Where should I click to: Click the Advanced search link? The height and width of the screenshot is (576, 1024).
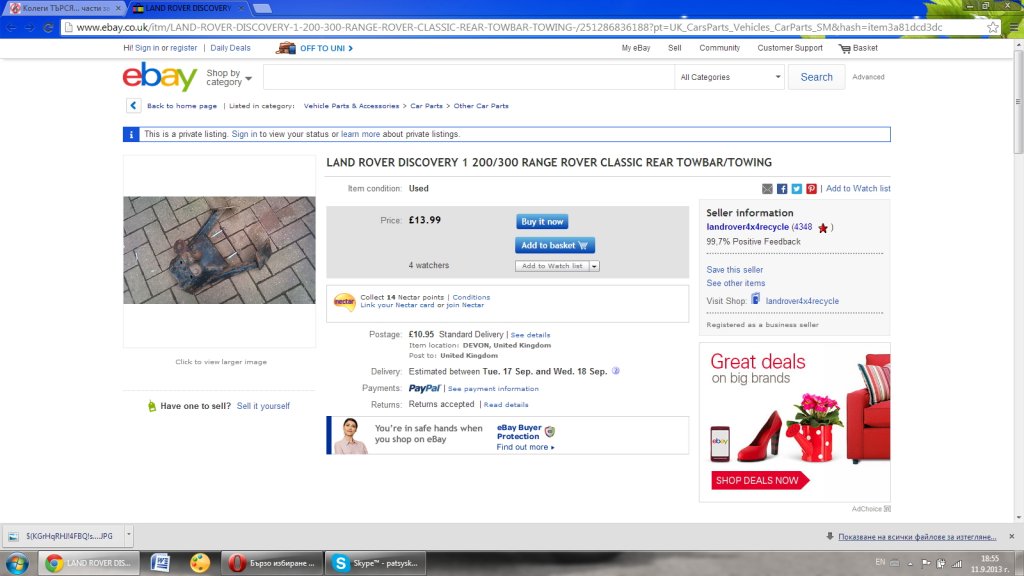pos(868,77)
